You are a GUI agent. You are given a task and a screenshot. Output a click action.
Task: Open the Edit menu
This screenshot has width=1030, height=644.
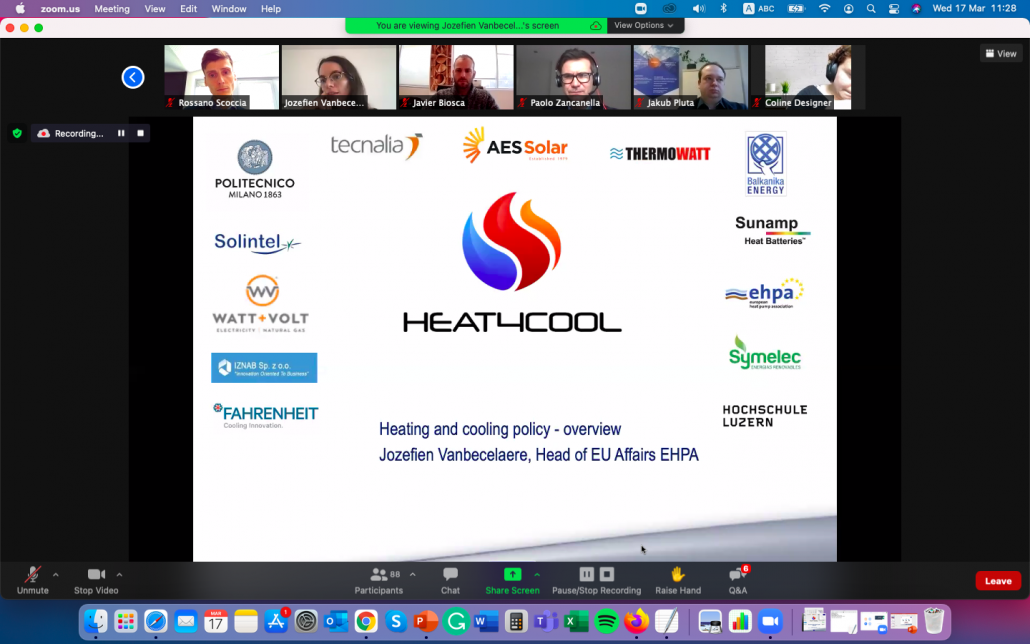tap(189, 9)
